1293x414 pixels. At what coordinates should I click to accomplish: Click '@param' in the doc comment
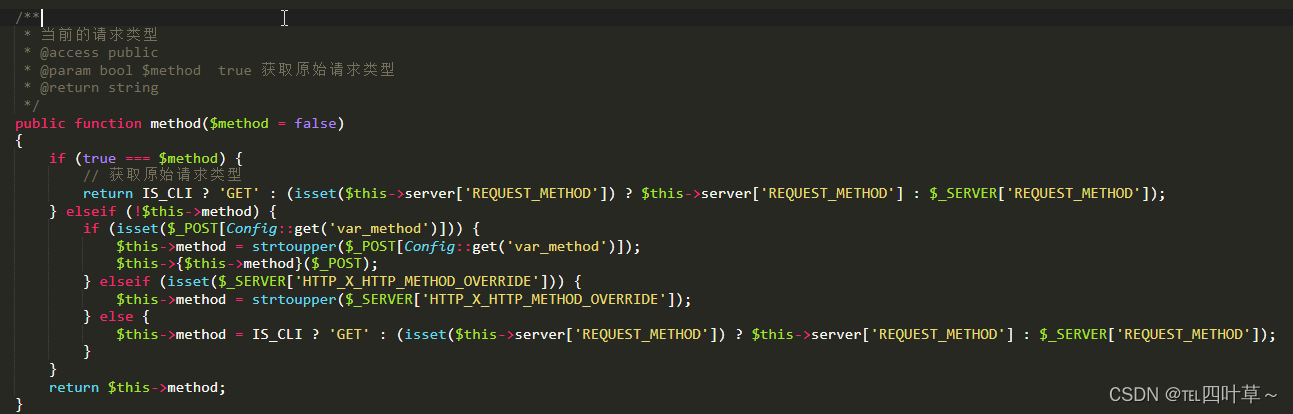65,70
